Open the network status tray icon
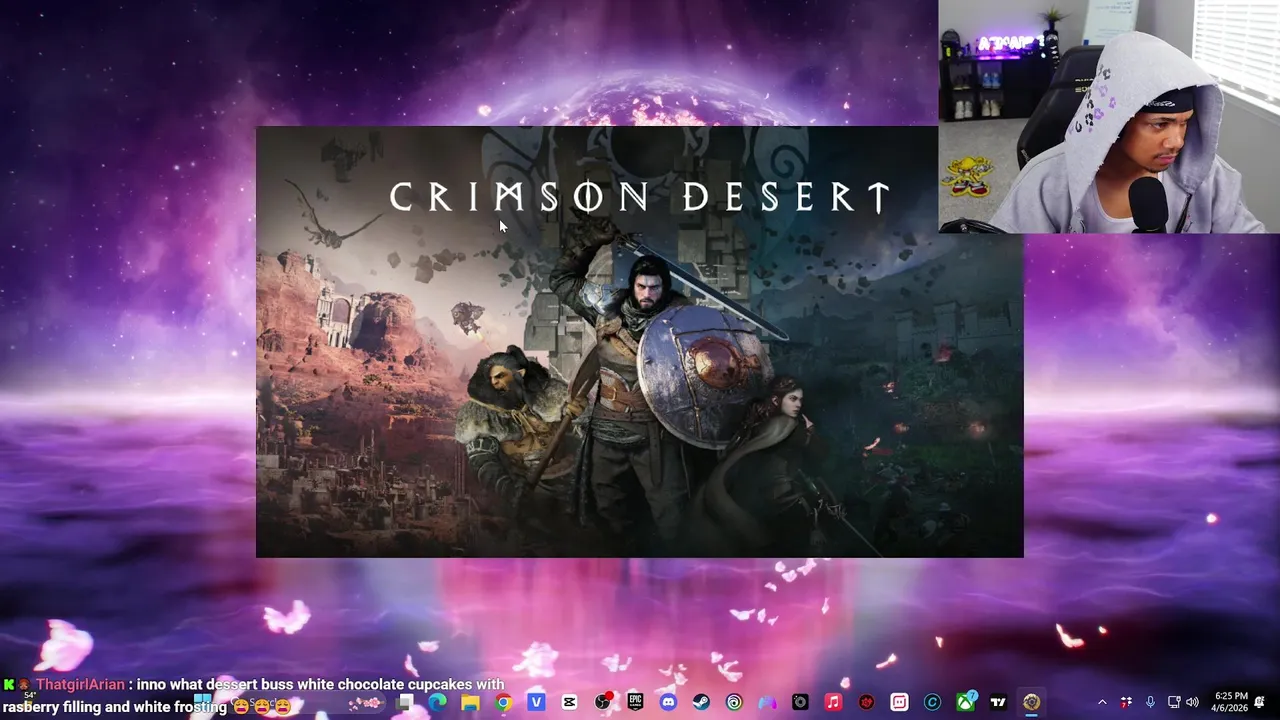Image resolution: width=1280 pixels, height=720 pixels. (1174, 703)
